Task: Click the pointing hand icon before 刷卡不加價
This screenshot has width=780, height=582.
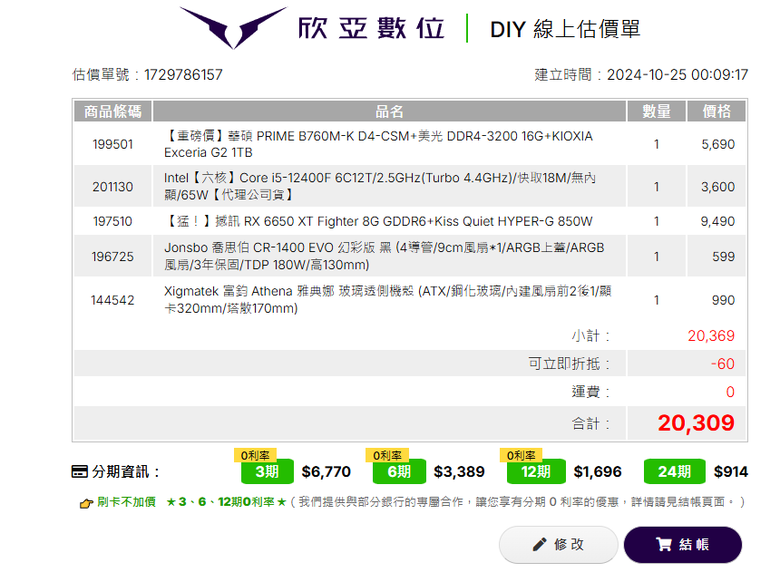Action: (x=86, y=503)
